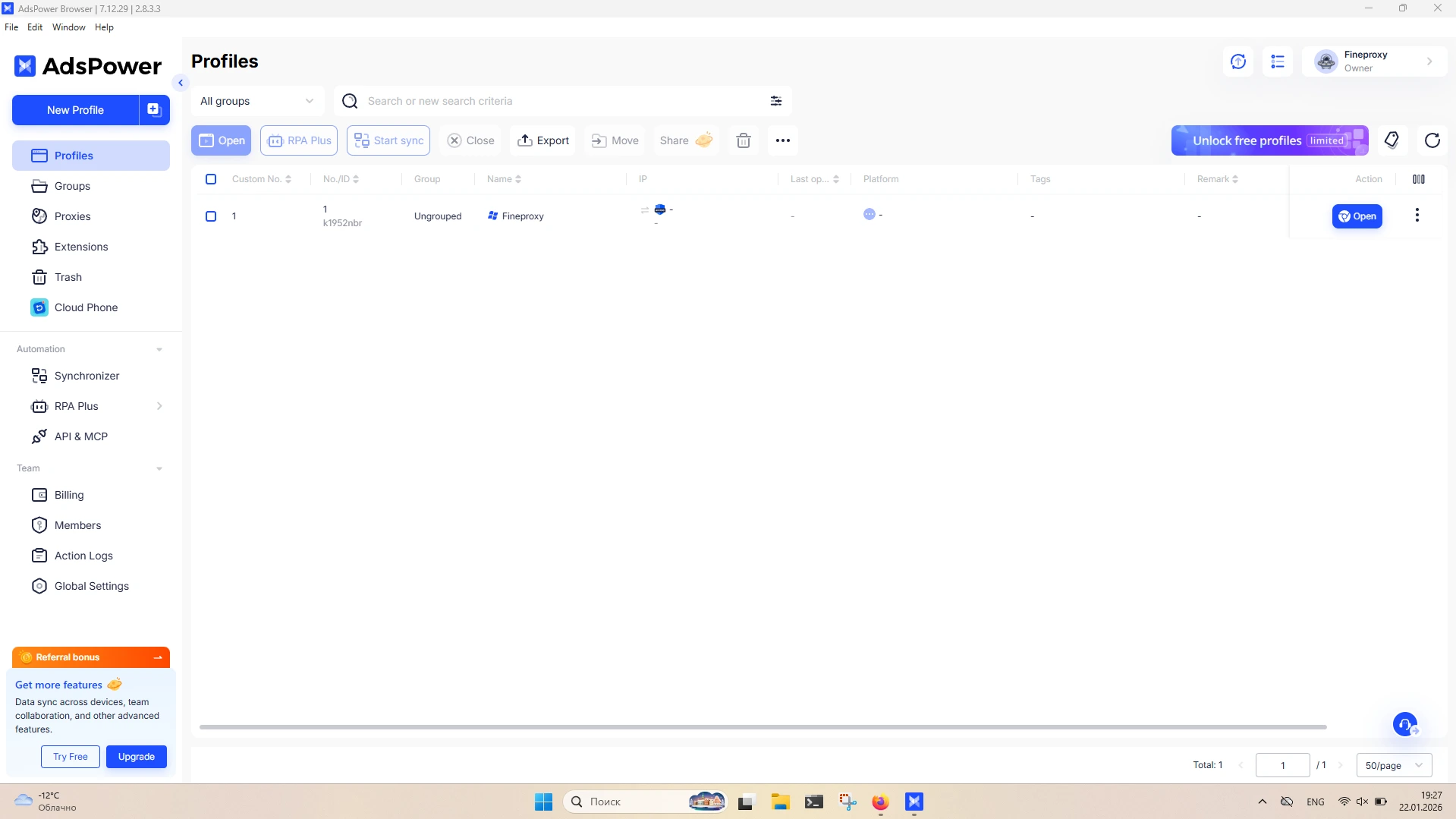The width and height of the screenshot is (1456, 819).
Task: Click the batch create profile icon
Action: pos(154,110)
